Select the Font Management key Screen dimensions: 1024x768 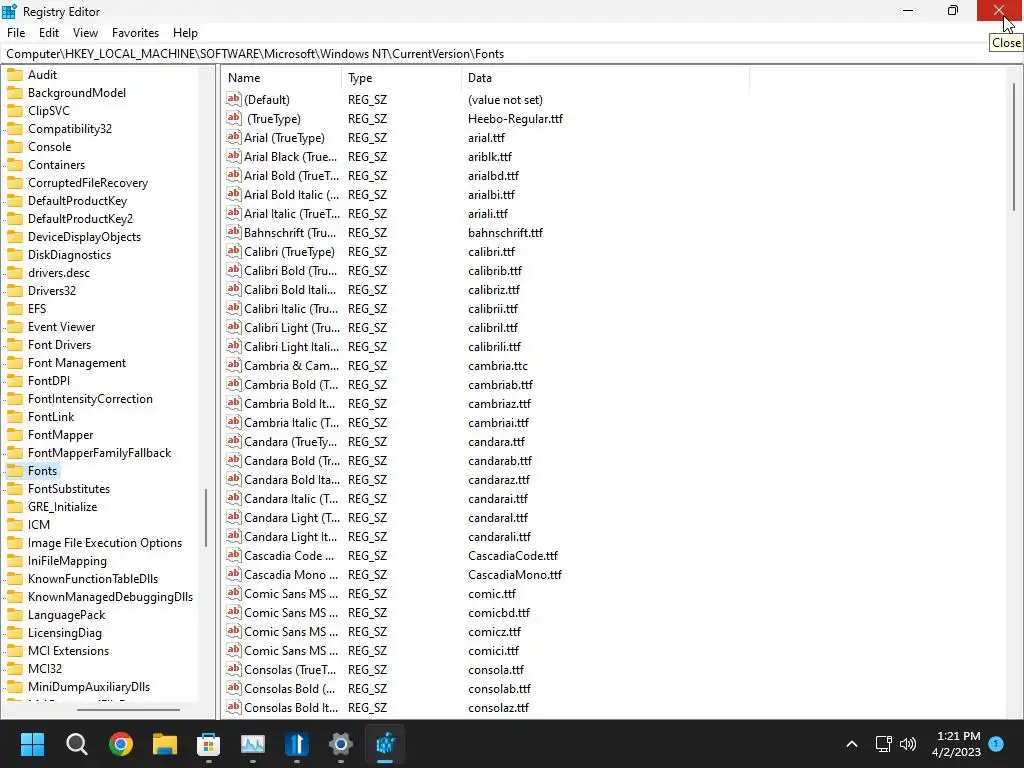(76, 362)
